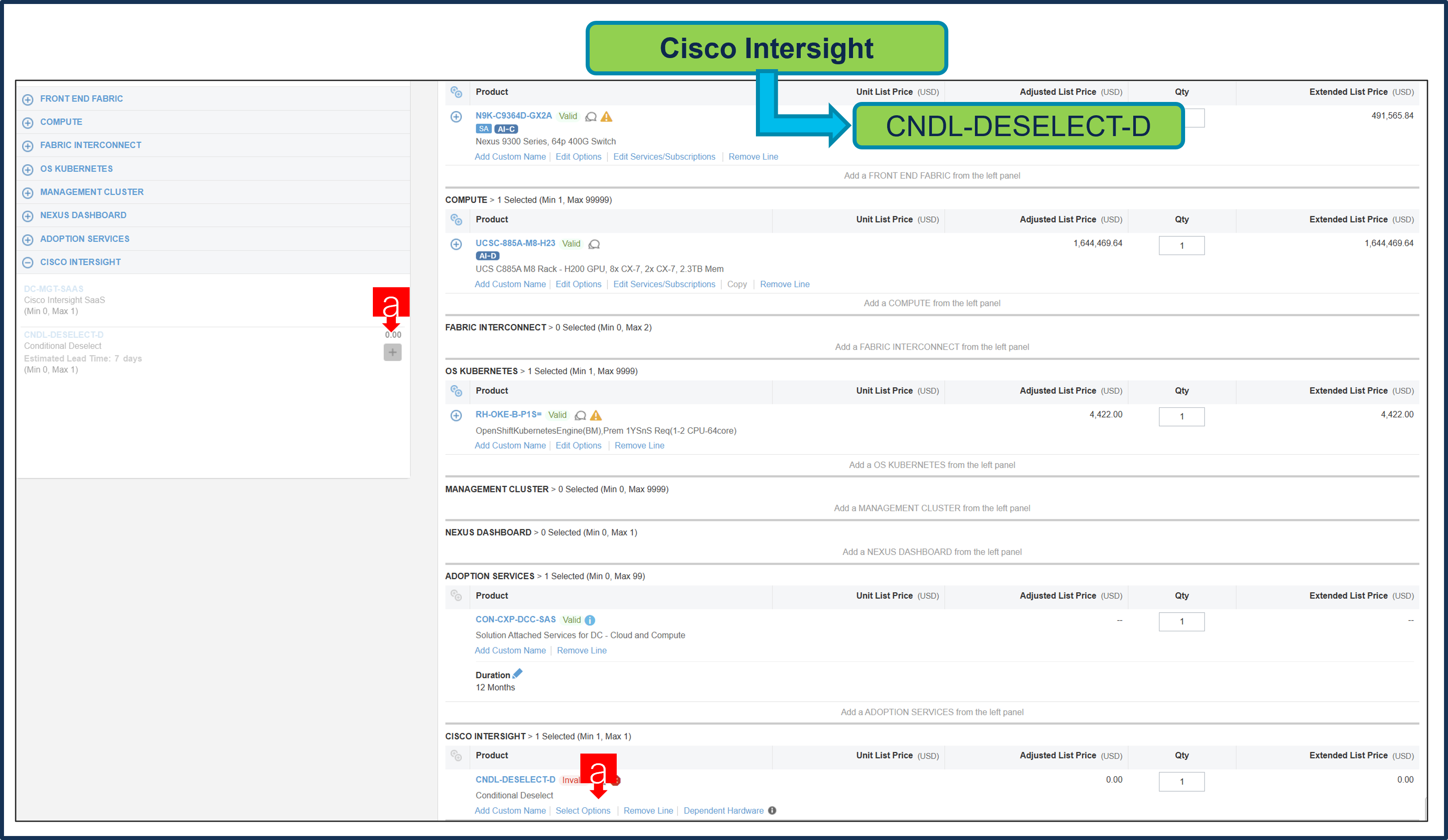Open CON-CXP-DCC-SAS product link
The width and height of the screenshot is (1448, 840).
[516, 619]
